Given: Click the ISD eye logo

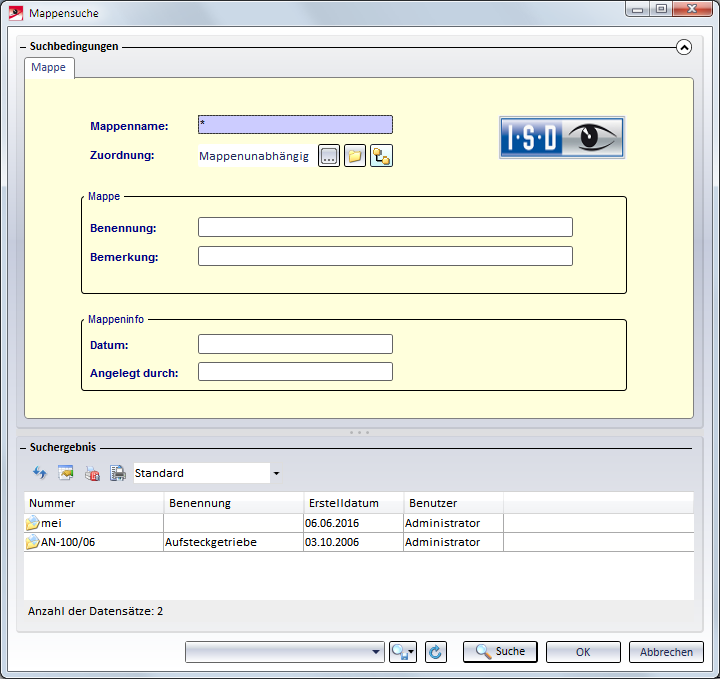Looking at the screenshot, I should click(561, 137).
